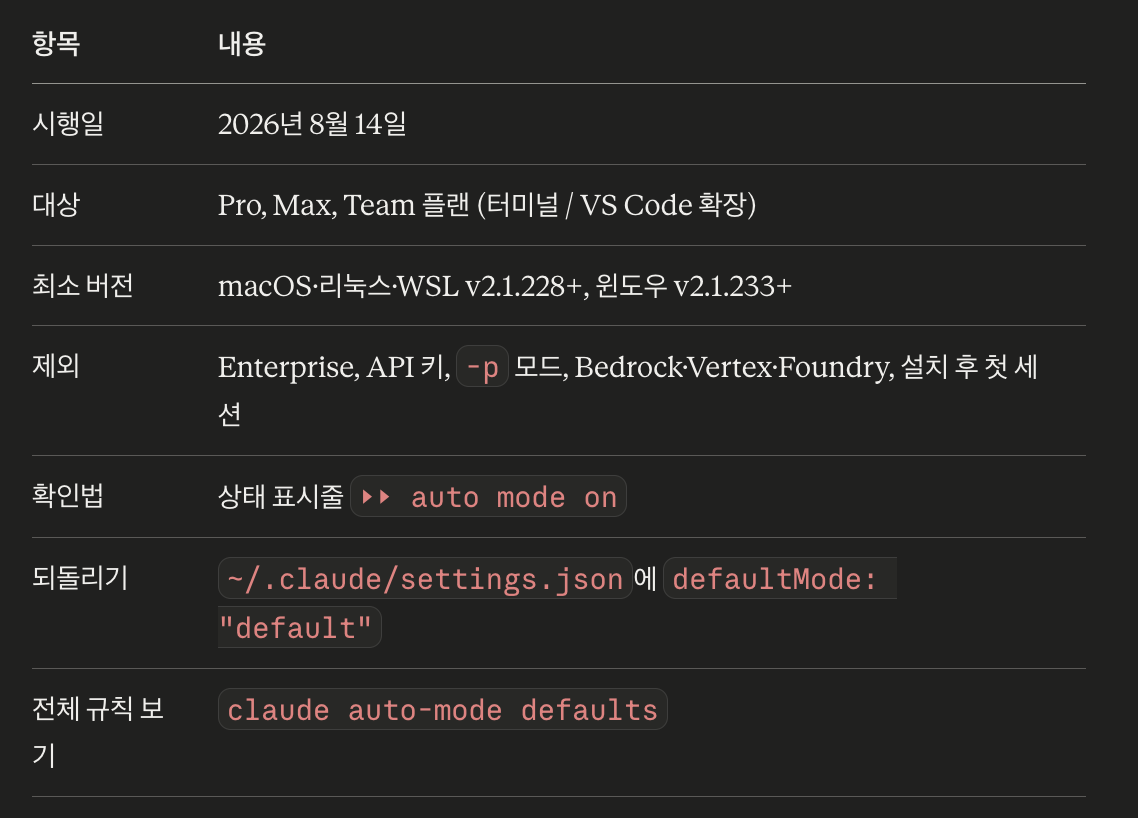Select the 대상 row label
This screenshot has width=1138, height=818.
[56, 205]
